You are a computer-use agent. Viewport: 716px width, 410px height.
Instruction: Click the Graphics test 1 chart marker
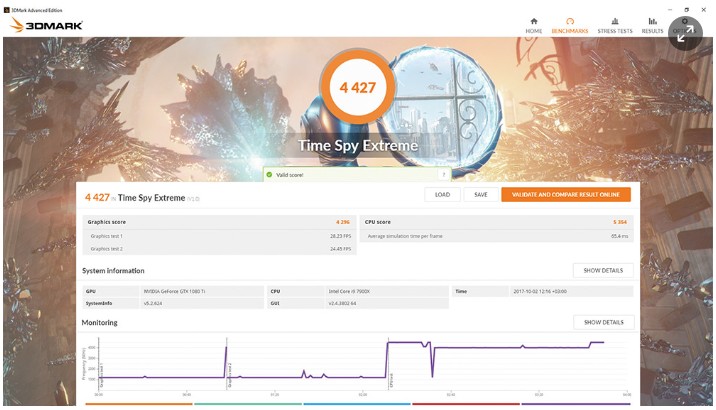tap(101, 375)
